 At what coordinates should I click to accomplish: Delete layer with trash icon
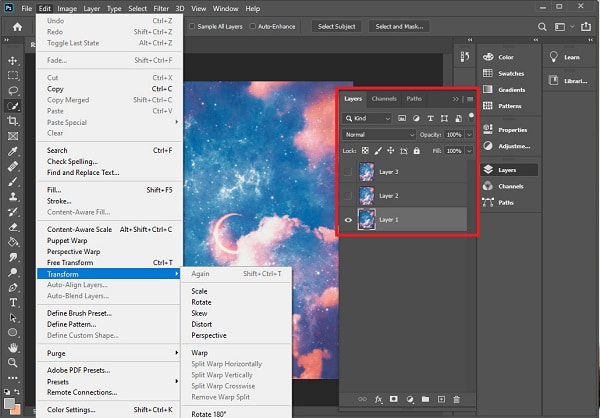tap(456, 399)
